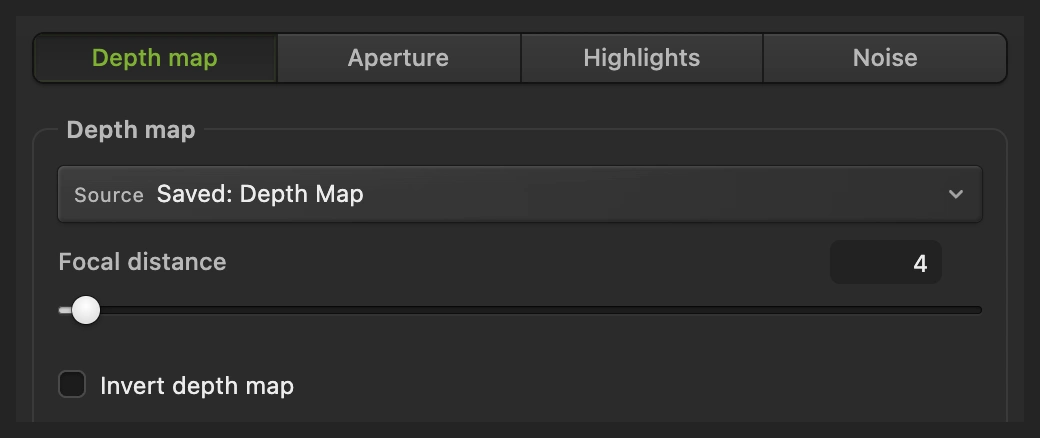
Task: Click the 'Saved: Depth Map' selection text
Action: tap(260, 194)
